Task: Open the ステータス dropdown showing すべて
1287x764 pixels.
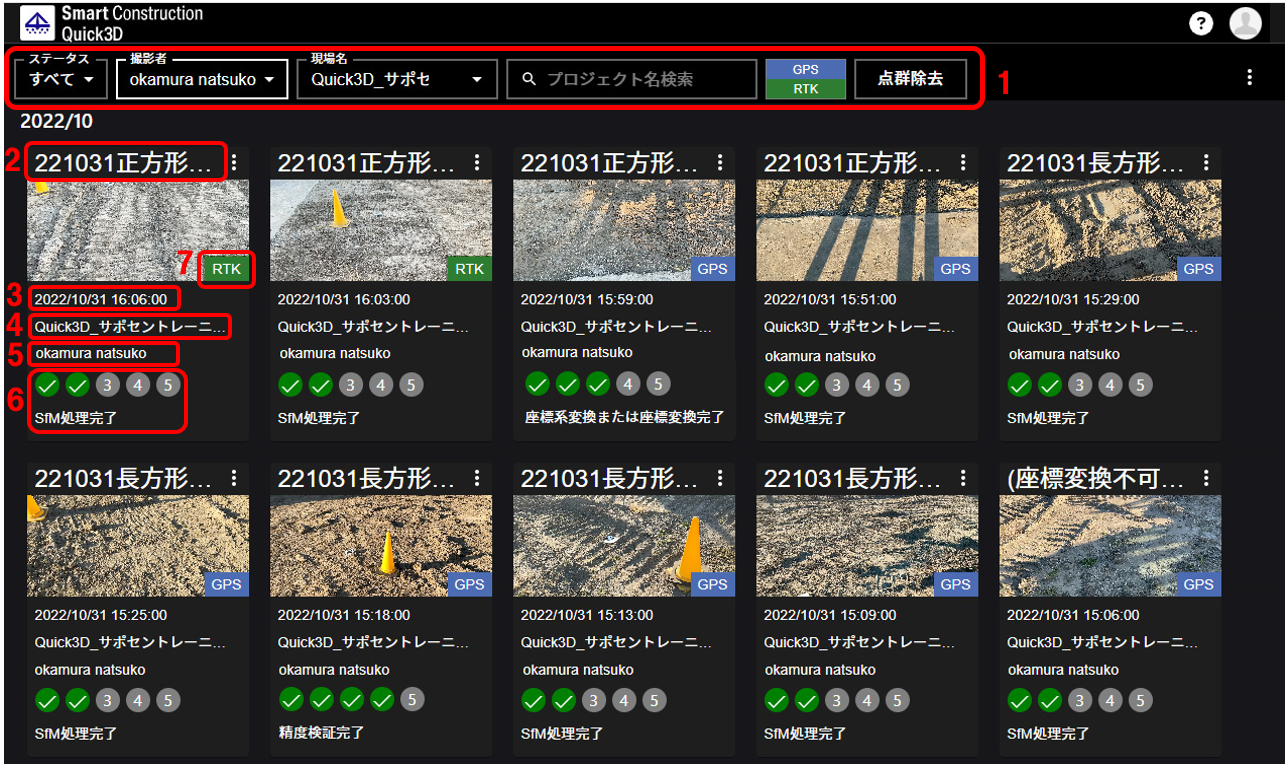Action: 61,79
